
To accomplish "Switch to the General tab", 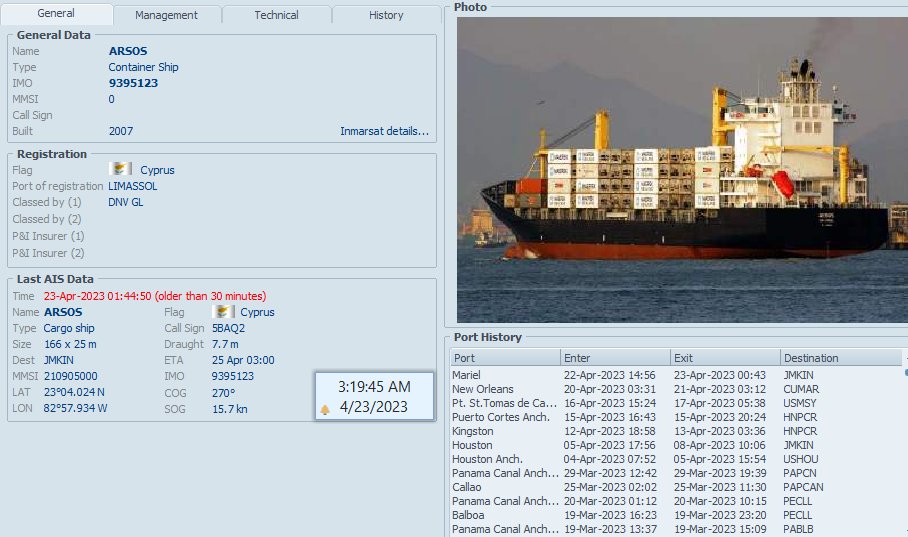I will [56, 13].
